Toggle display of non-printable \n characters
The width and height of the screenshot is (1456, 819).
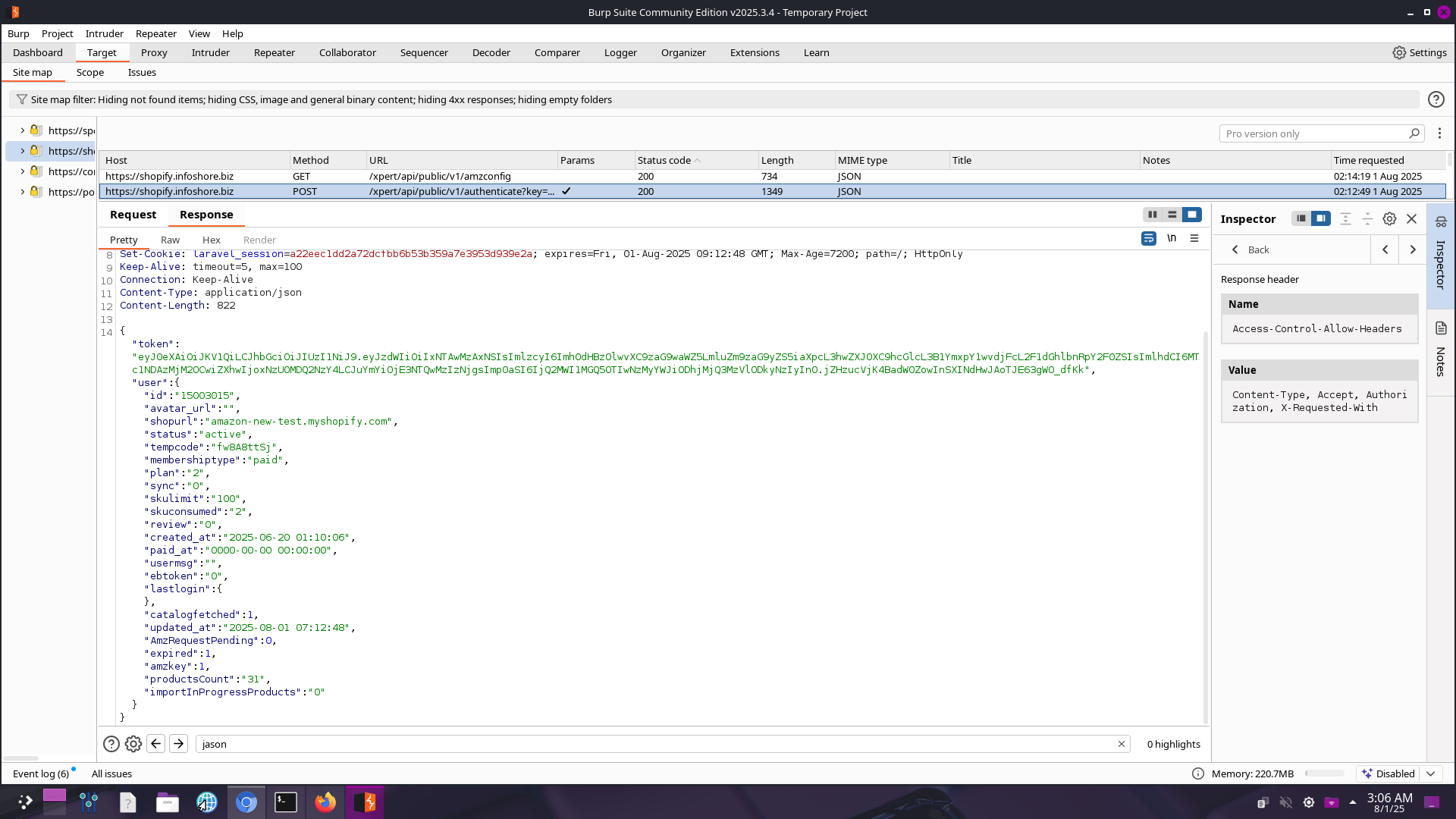point(1172,239)
